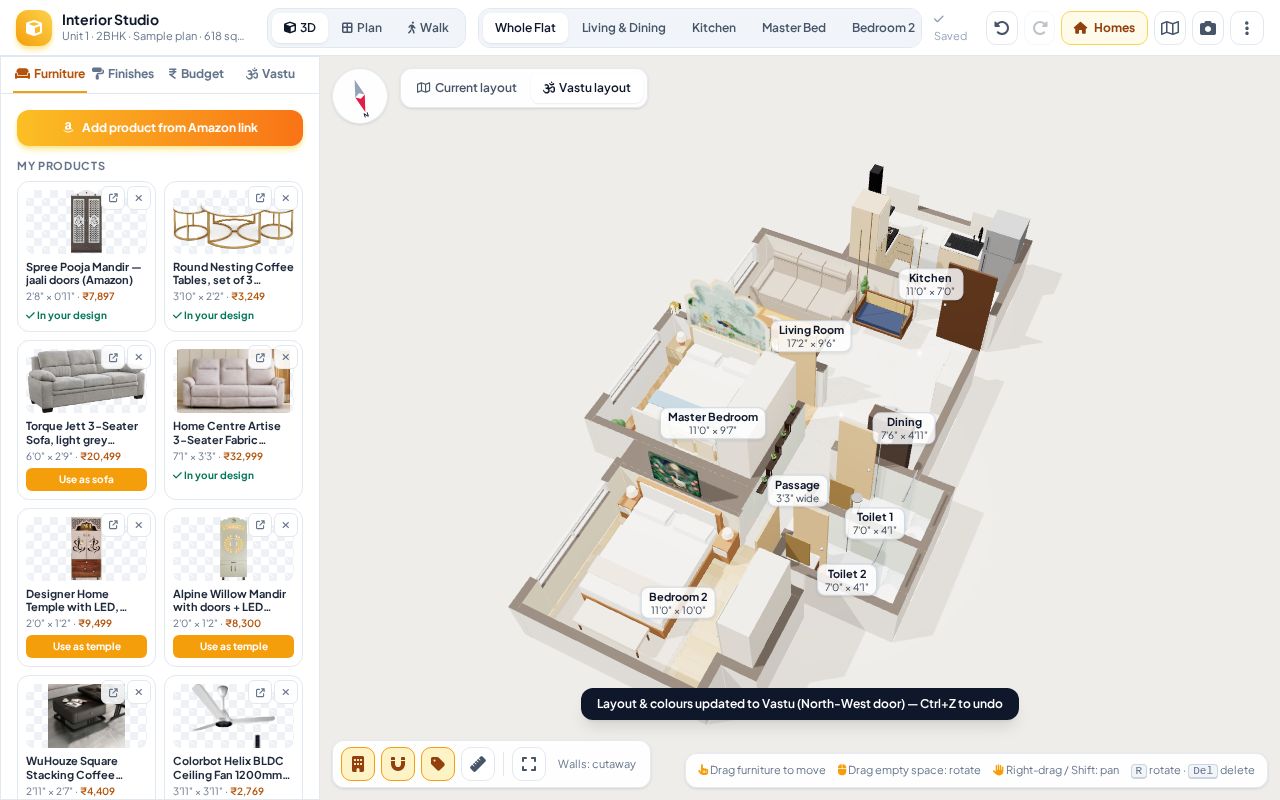1280x800 pixels.
Task: Select 3D view mode
Action: [300, 28]
